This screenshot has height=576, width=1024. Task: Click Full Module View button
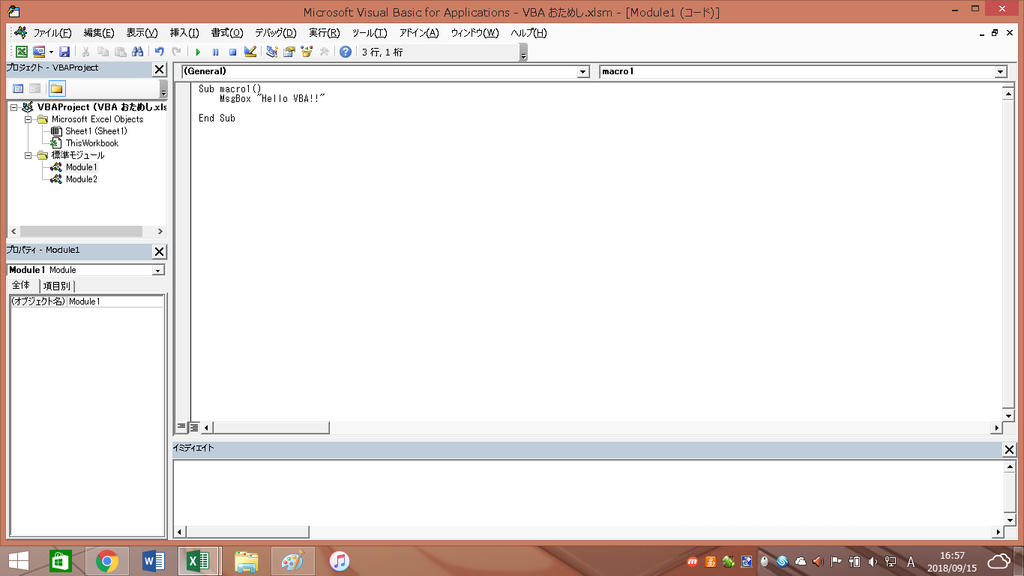pos(194,427)
